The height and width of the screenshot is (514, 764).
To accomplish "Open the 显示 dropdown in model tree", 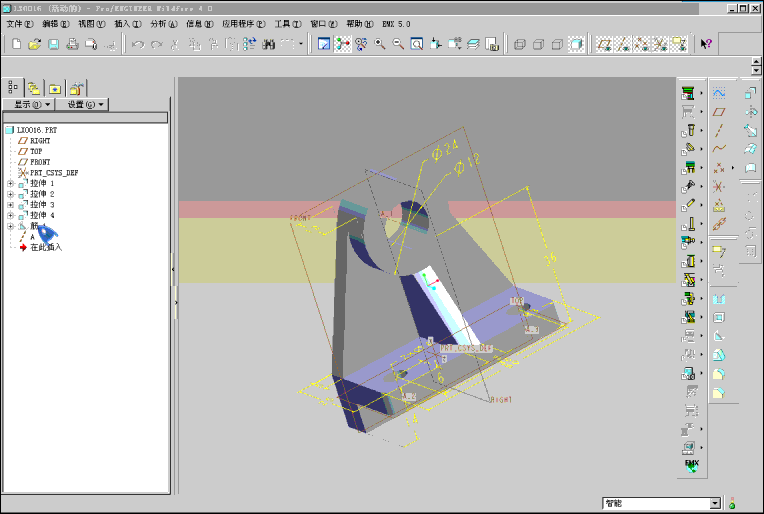I will [28, 104].
